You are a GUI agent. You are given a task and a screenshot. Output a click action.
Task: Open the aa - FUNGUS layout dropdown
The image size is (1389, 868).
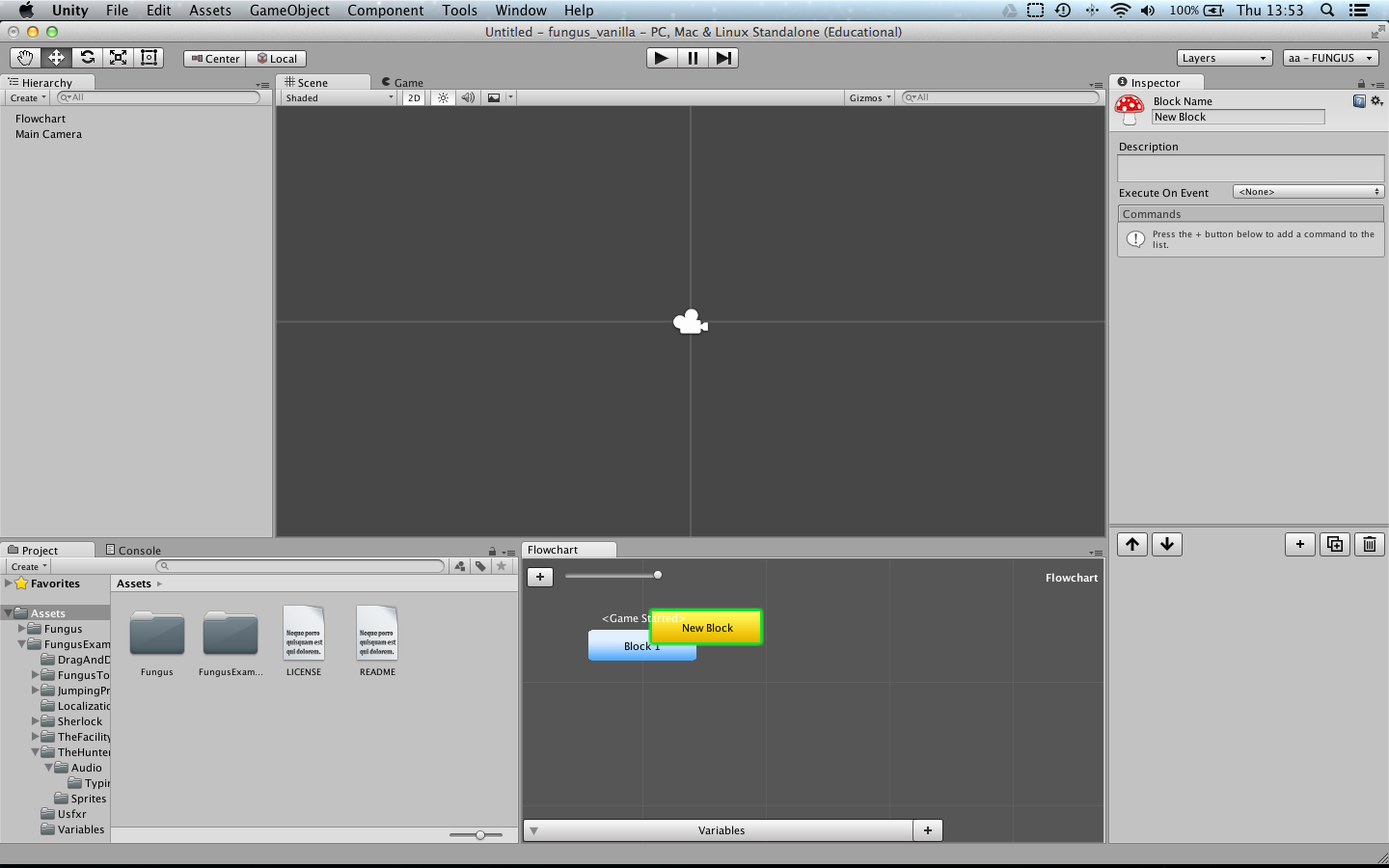click(1332, 58)
